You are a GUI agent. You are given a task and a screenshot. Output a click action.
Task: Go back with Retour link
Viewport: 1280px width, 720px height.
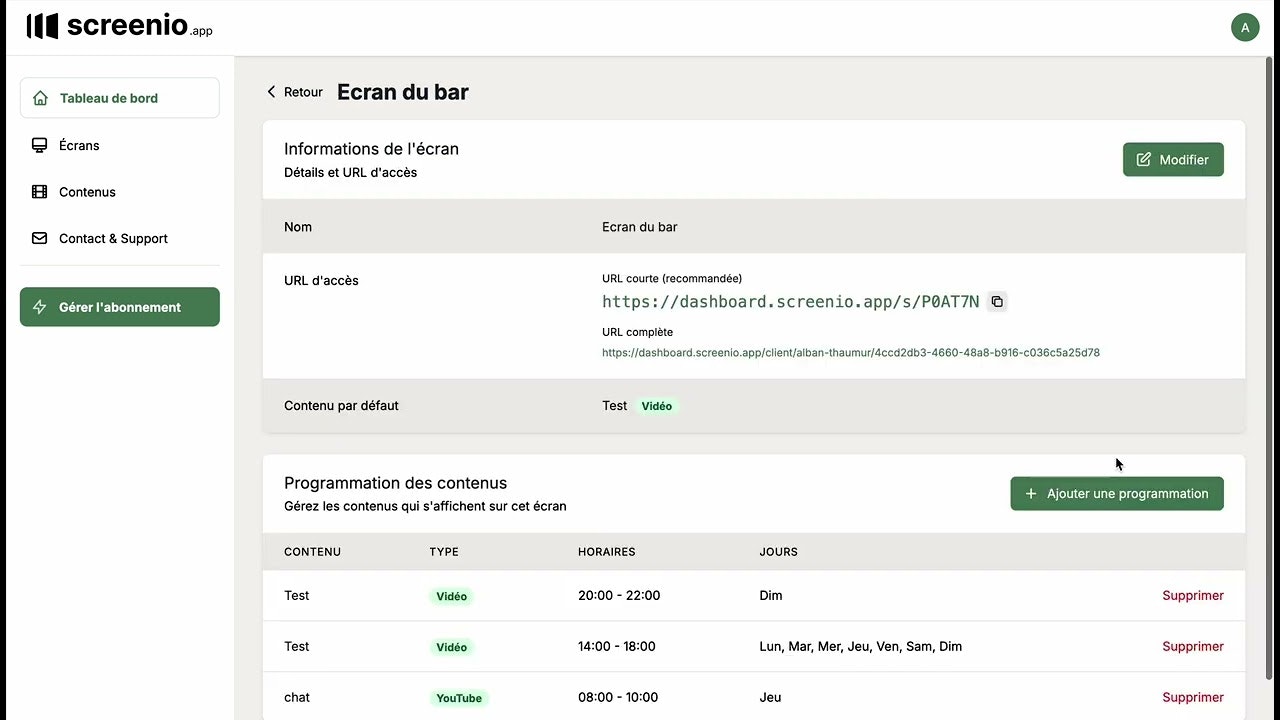pyautogui.click(x=294, y=92)
